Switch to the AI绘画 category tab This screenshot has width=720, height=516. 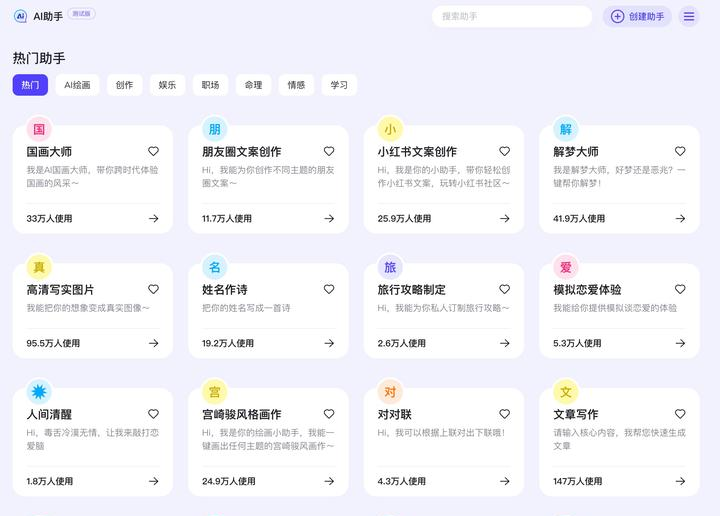click(77, 85)
